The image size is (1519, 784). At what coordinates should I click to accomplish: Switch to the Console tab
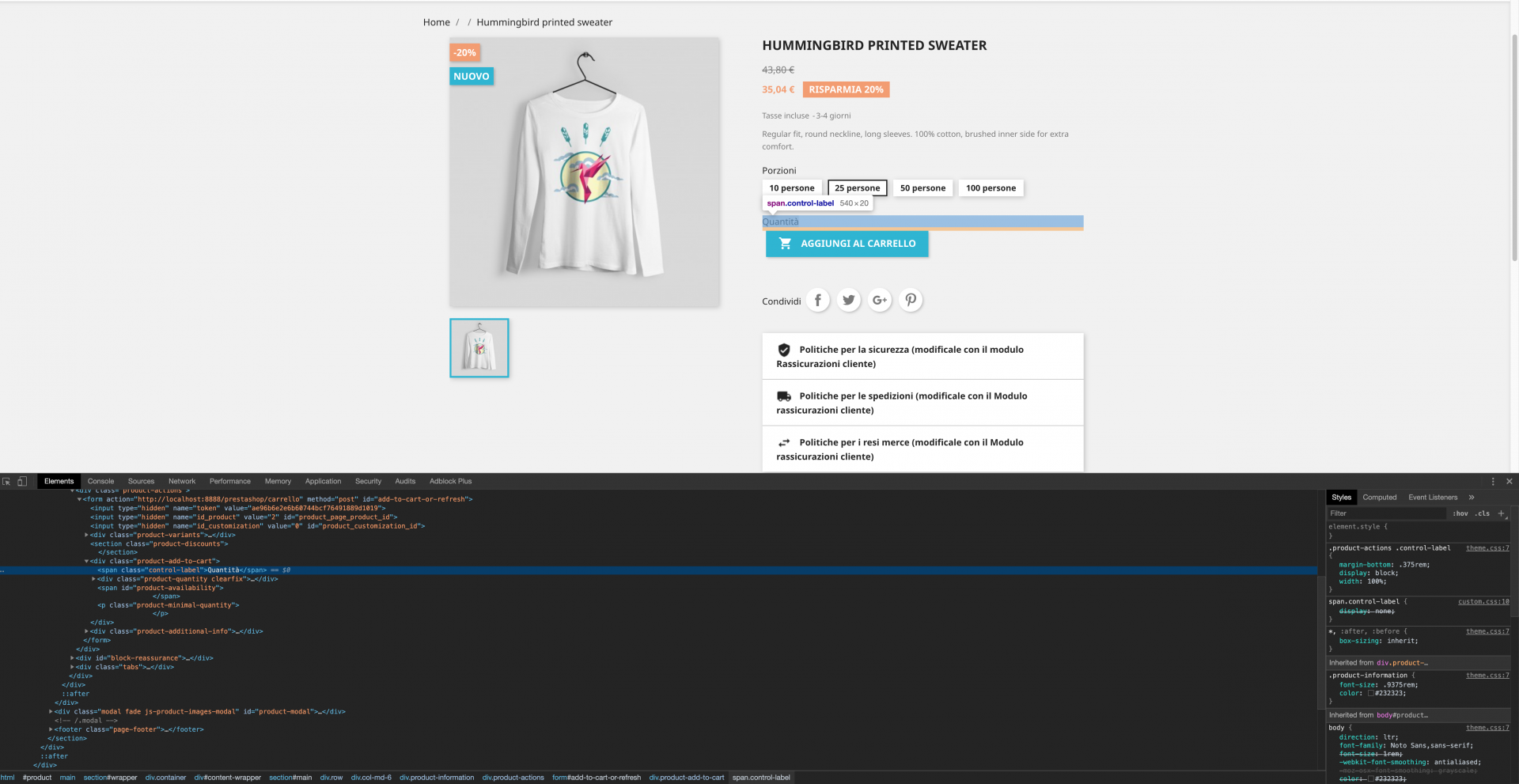(x=100, y=481)
